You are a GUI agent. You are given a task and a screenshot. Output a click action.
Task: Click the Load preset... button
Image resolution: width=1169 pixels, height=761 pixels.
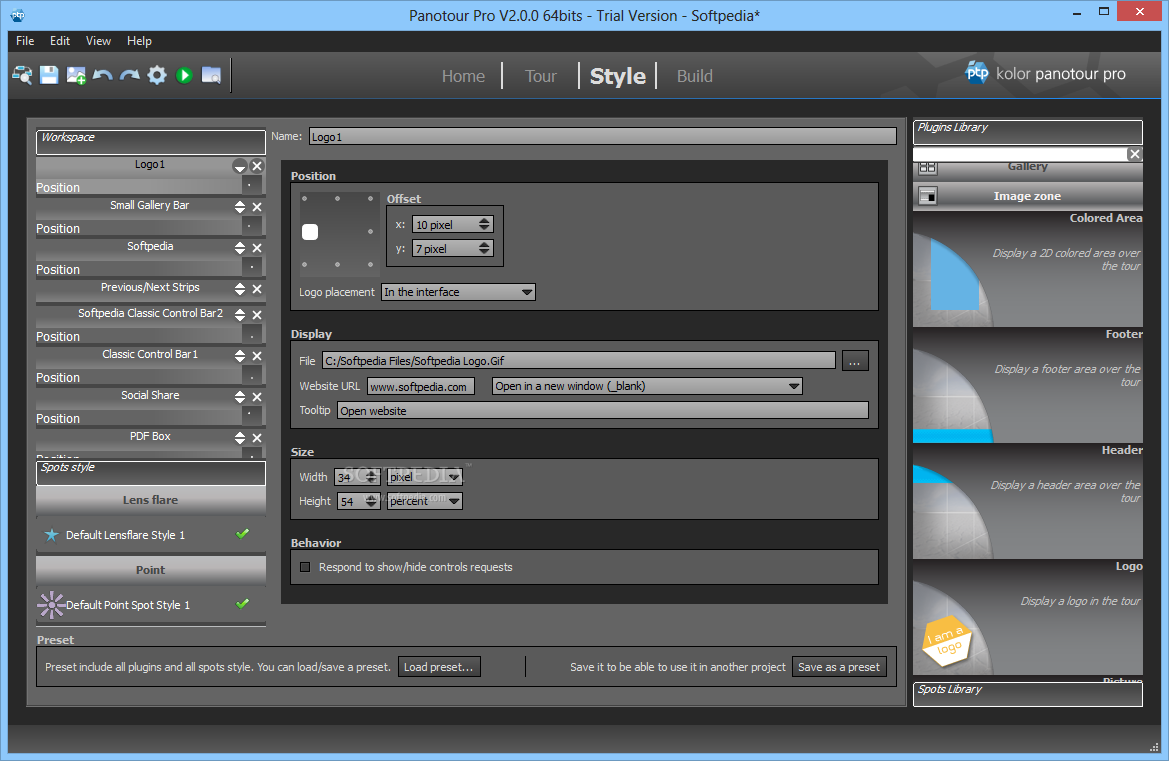click(439, 667)
